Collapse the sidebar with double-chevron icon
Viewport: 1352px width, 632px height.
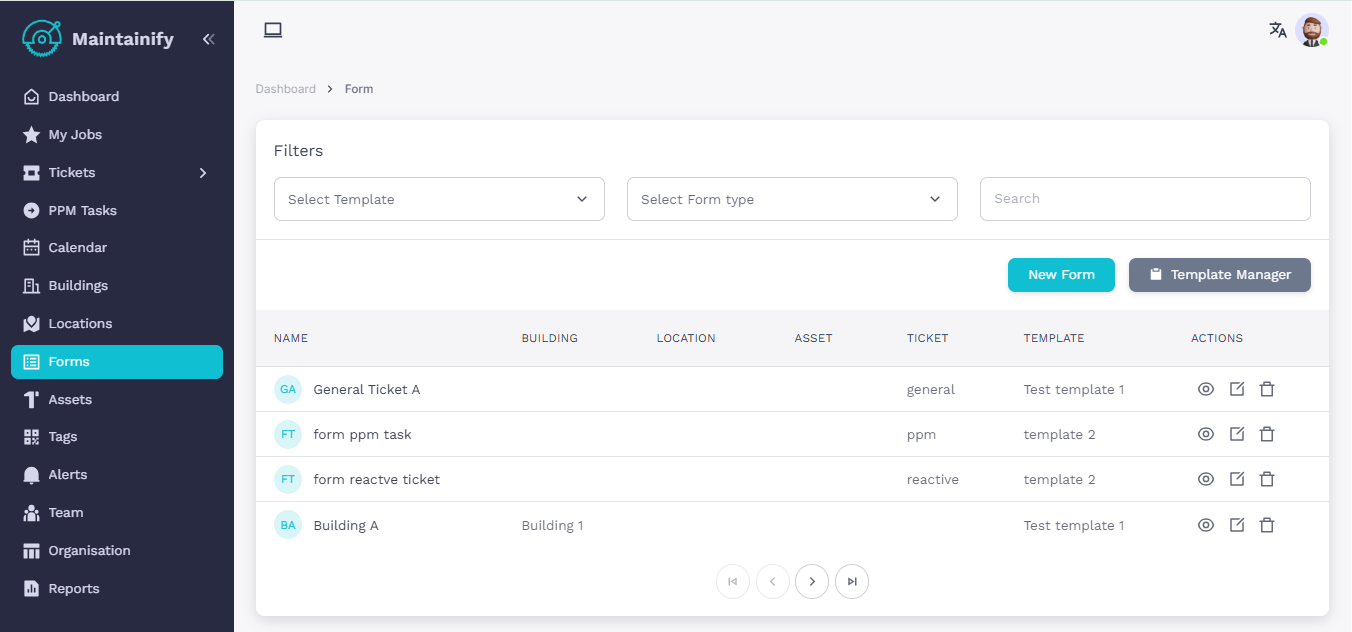click(208, 39)
